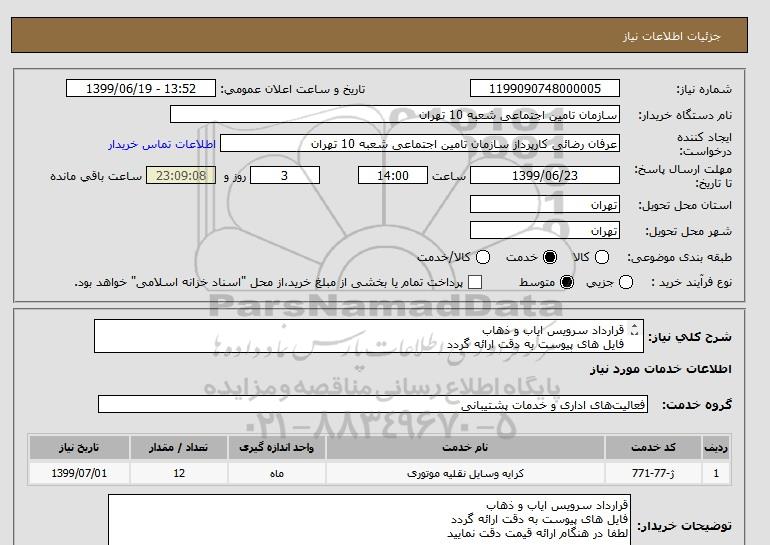Click the remaining days field showing 3

285,175
